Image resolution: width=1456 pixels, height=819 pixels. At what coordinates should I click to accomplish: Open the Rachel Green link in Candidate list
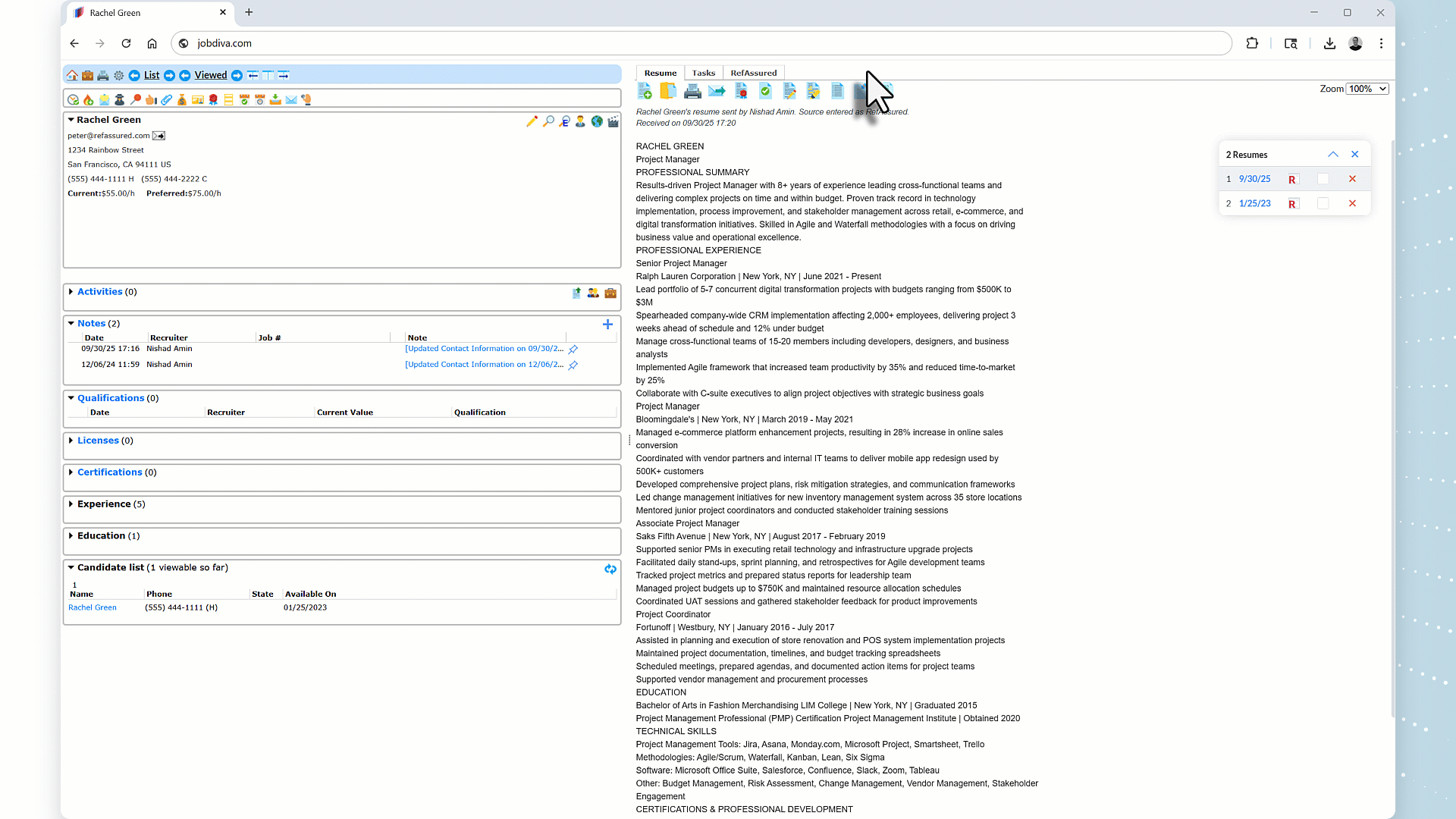pyautogui.click(x=93, y=608)
